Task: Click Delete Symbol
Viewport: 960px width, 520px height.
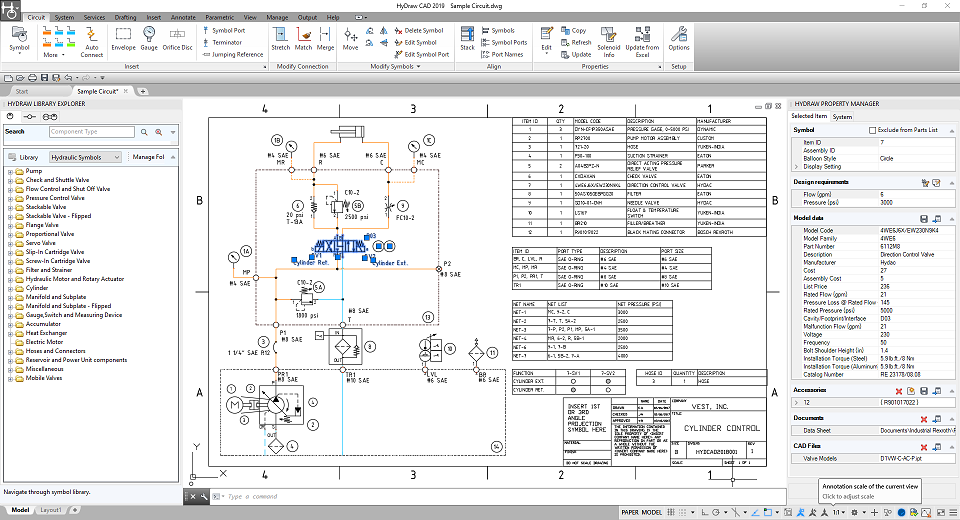Action: click(419, 30)
